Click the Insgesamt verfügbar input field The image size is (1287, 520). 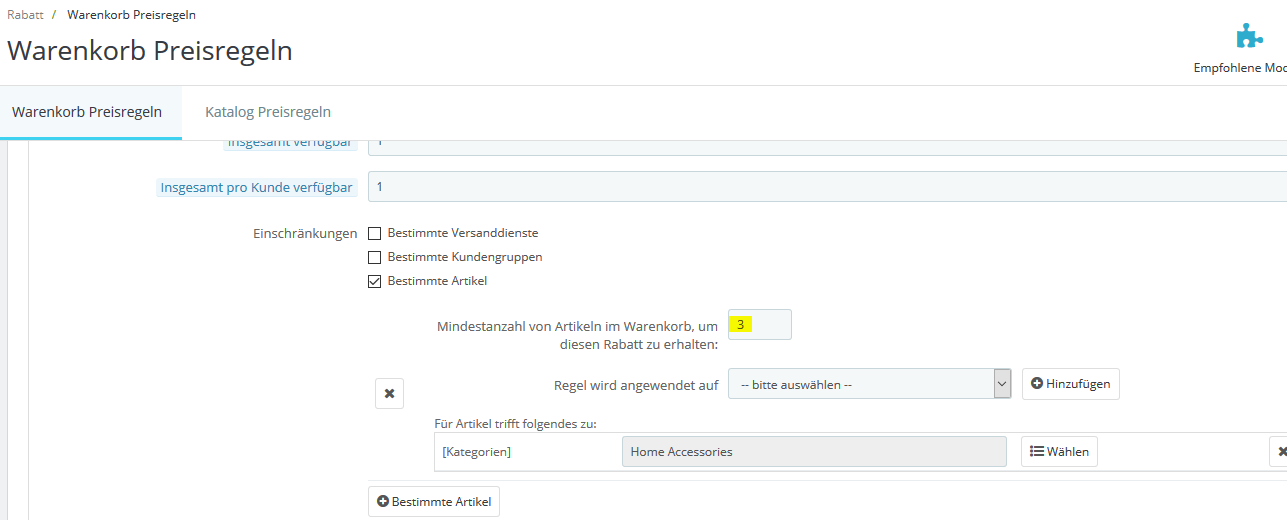pyautogui.click(x=827, y=147)
